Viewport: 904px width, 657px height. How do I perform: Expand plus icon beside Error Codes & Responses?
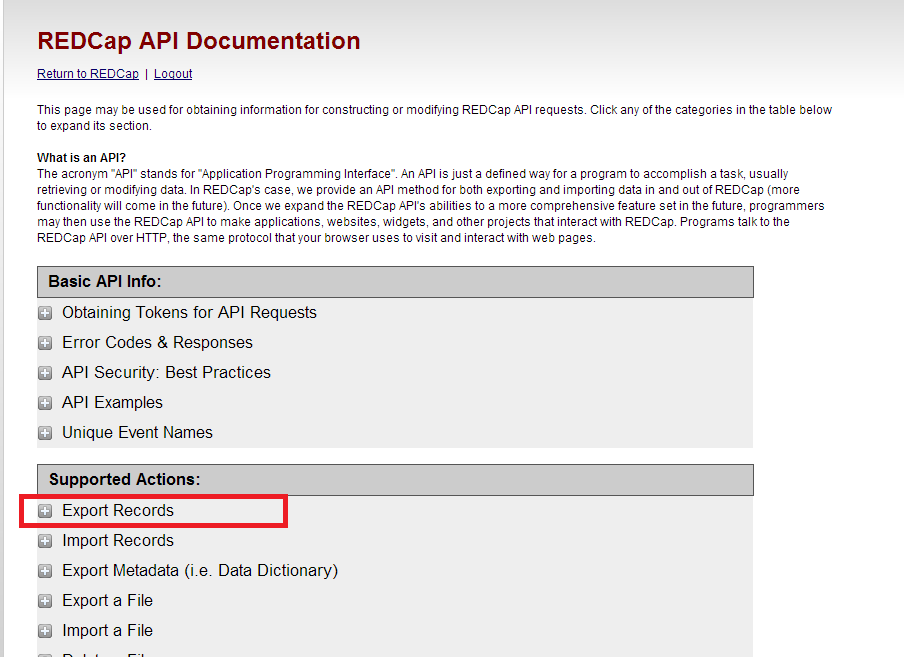click(45, 343)
